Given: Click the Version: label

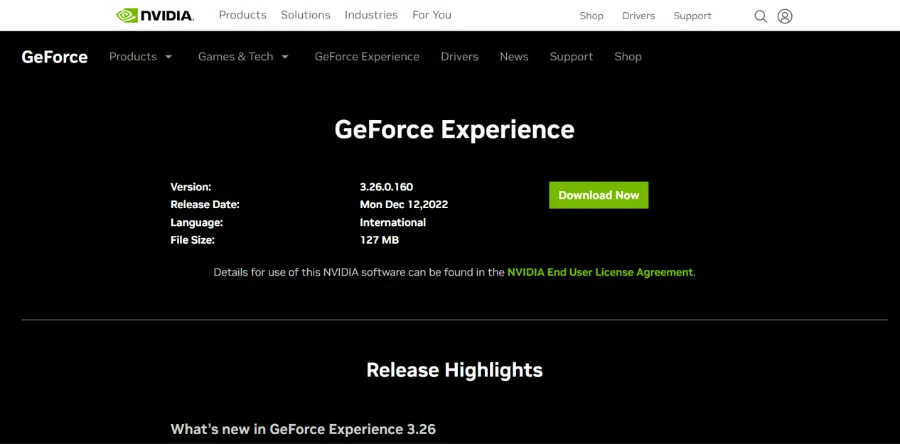Looking at the screenshot, I should [x=191, y=187].
